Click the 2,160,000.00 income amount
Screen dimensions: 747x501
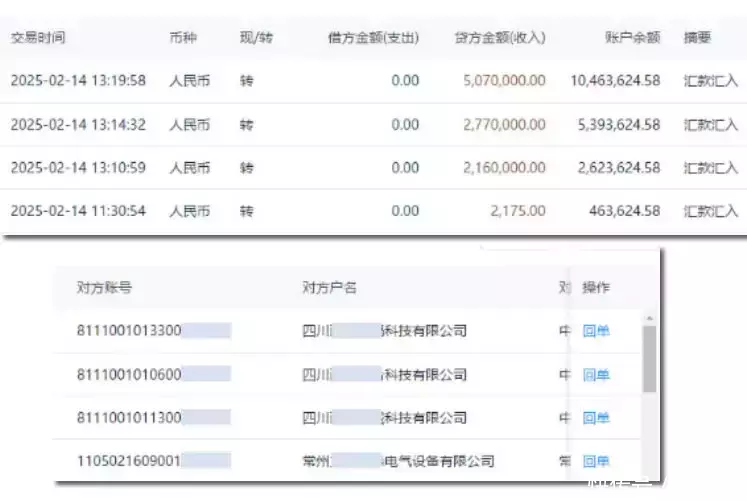point(504,168)
